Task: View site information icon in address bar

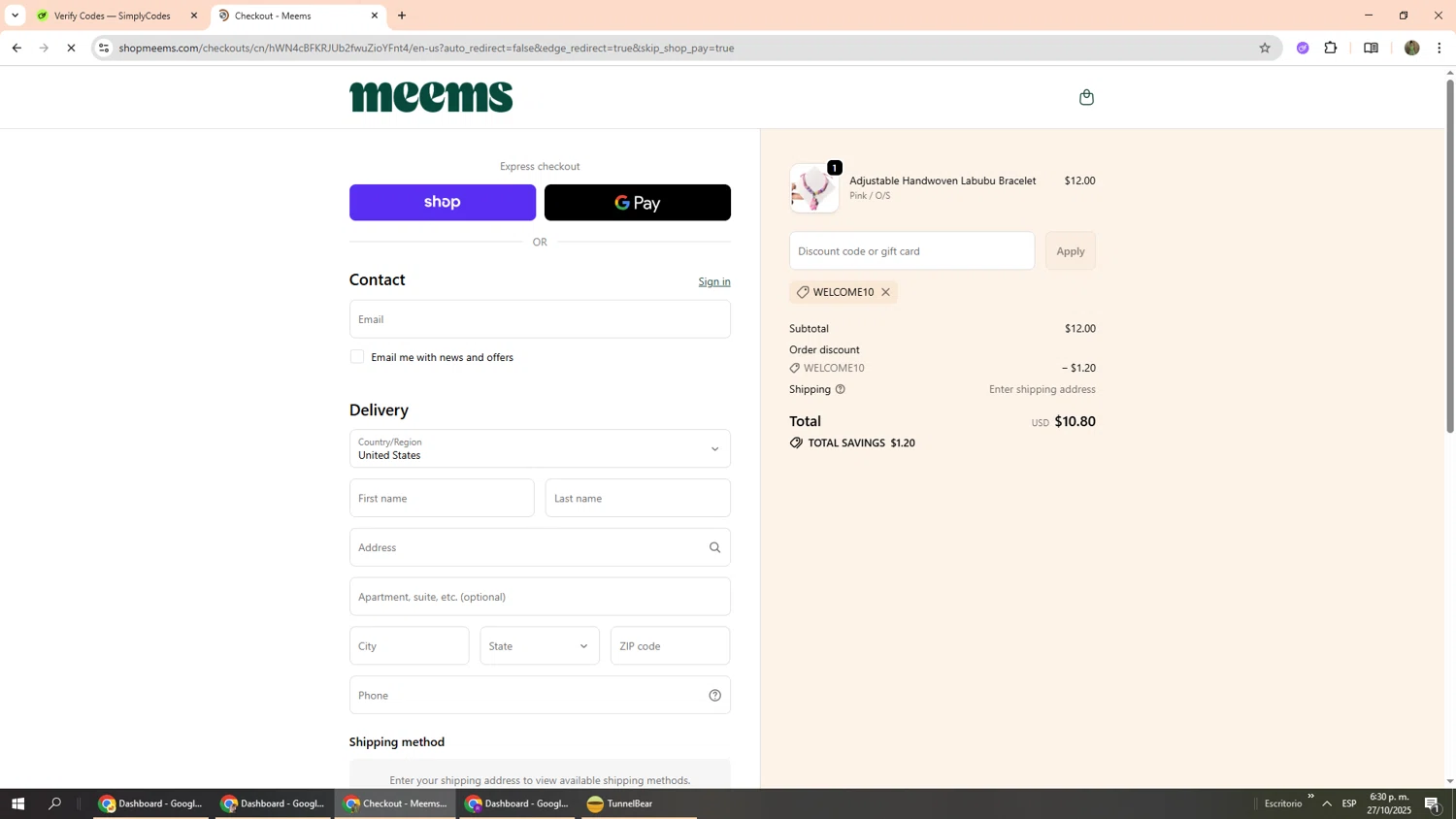Action: point(104,48)
